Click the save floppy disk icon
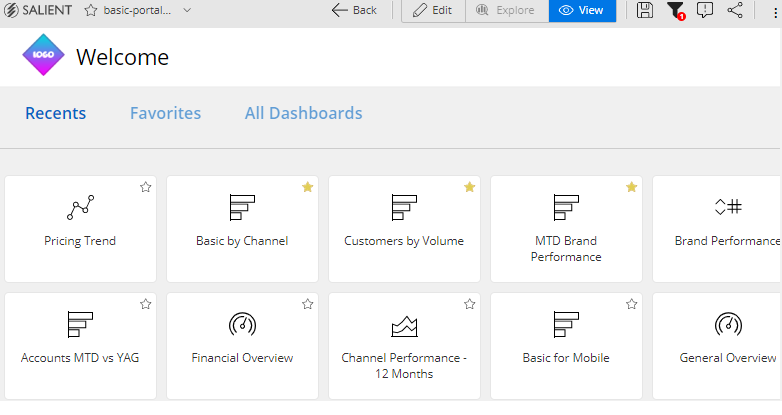 point(645,10)
